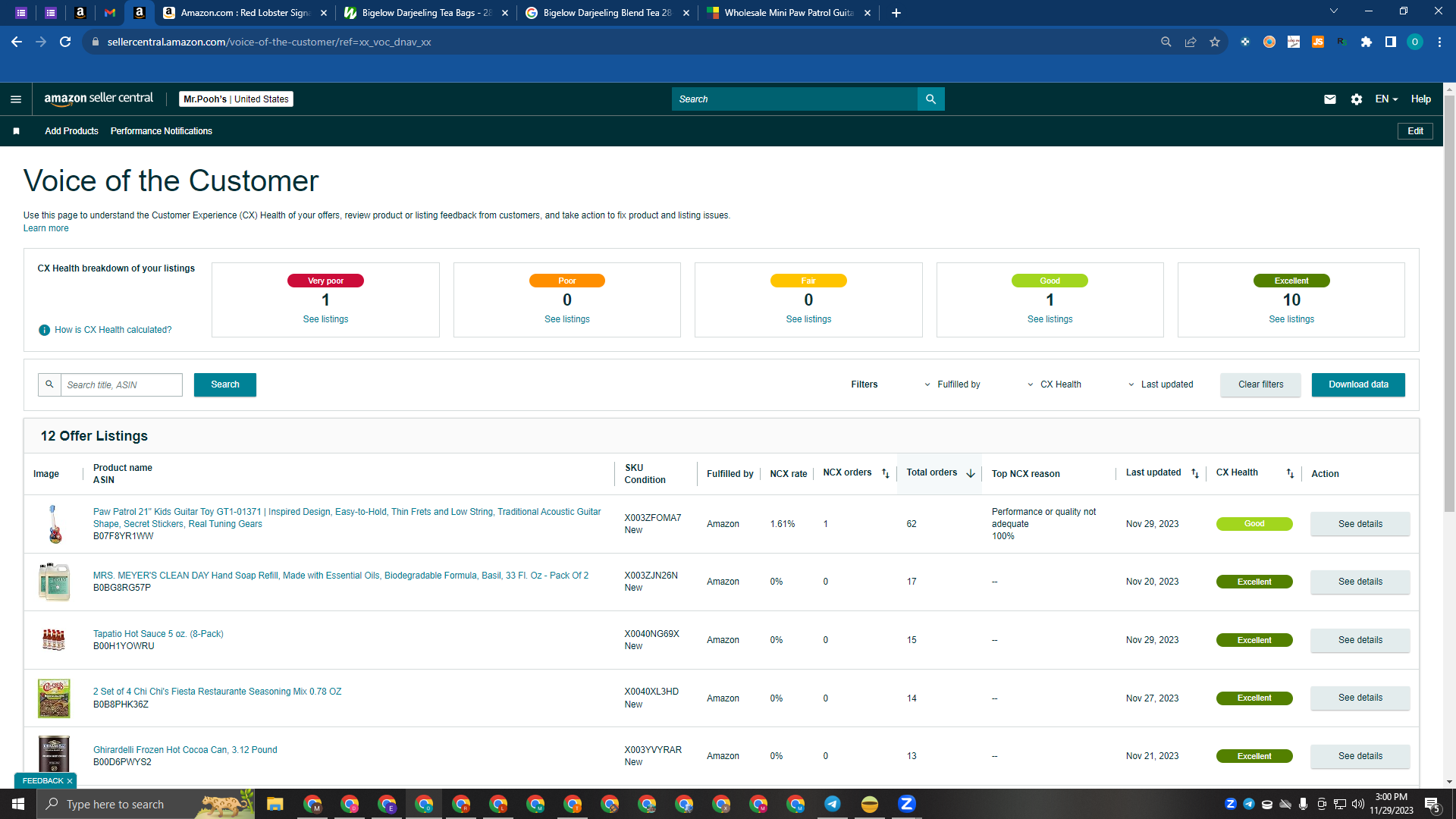Image resolution: width=1456 pixels, height=819 pixels.
Task: Open How is CX Health calculated link
Action: (x=113, y=330)
